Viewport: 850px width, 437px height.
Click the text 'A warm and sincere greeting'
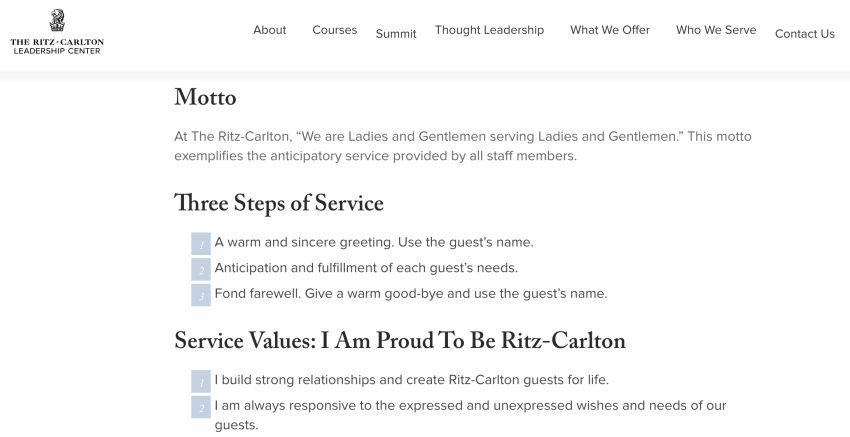point(304,242)
